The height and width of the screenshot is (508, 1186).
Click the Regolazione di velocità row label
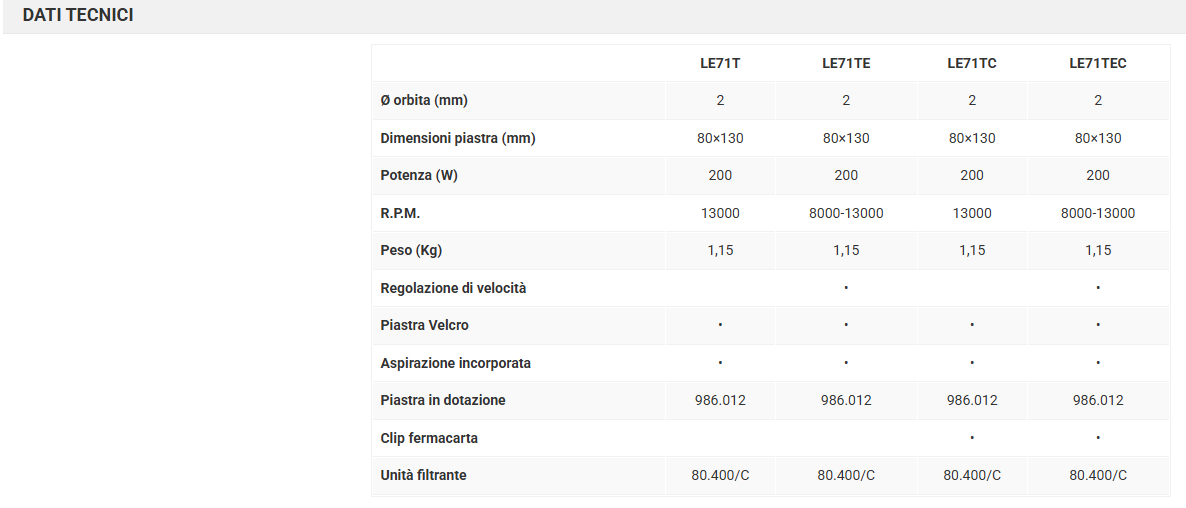click(x=453, y=288)
